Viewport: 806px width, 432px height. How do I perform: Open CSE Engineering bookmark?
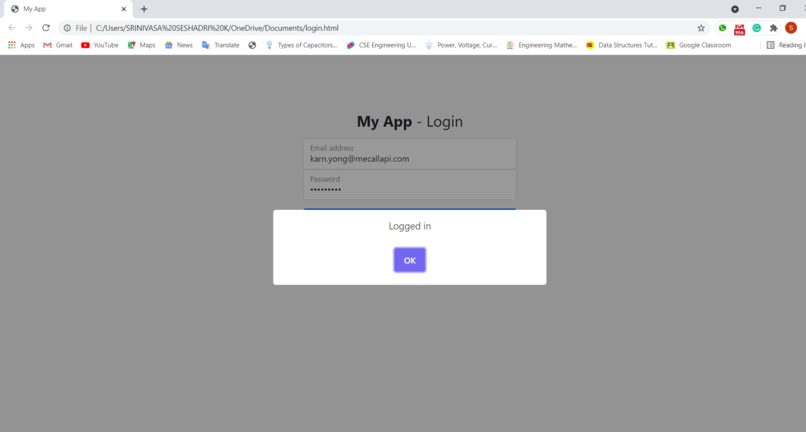click(x=381, y=45)
